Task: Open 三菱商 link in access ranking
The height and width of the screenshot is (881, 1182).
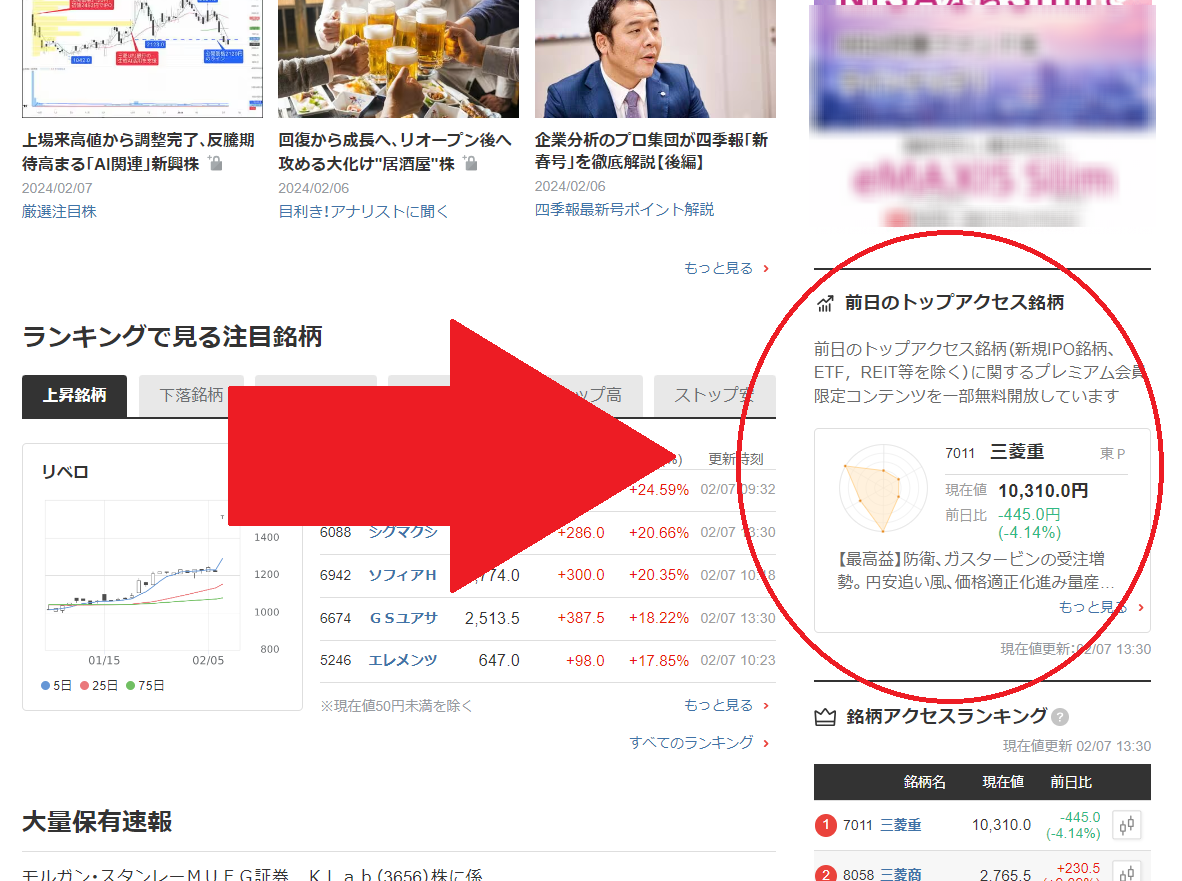Action: pos(901,874)
